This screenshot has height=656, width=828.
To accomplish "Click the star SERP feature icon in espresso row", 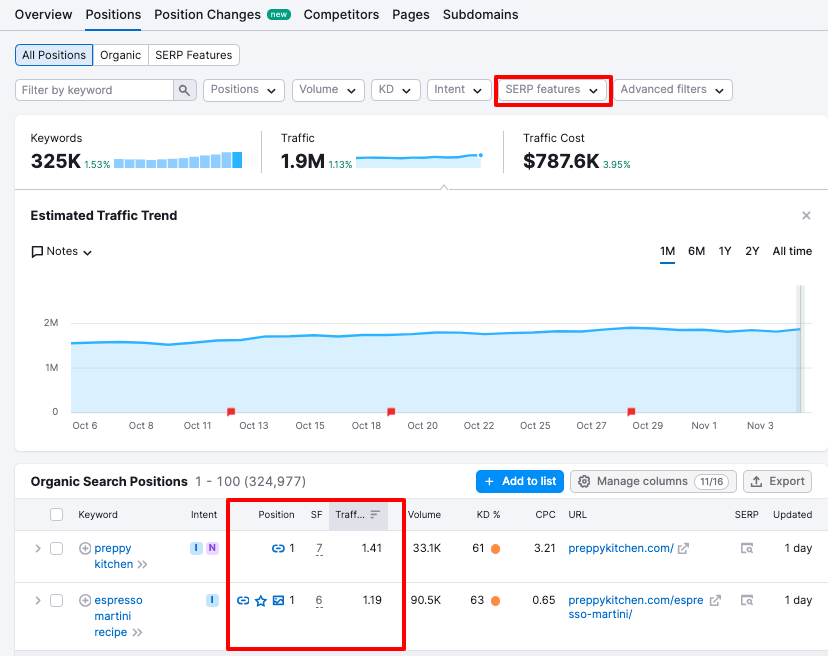I will [261, 601].
